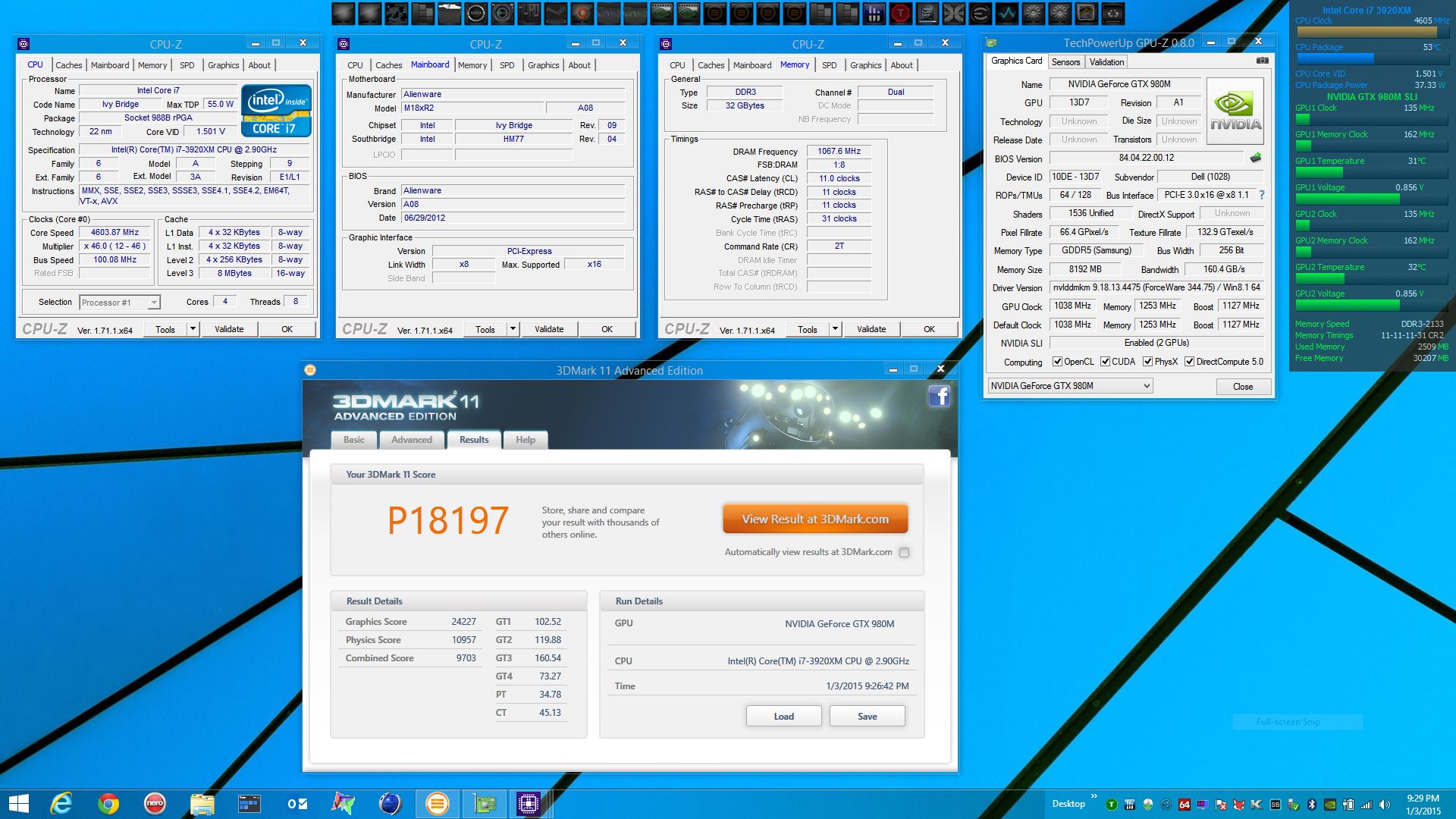
Task: Click the P18197 score text in 3DMark
Action: point(447,521)
